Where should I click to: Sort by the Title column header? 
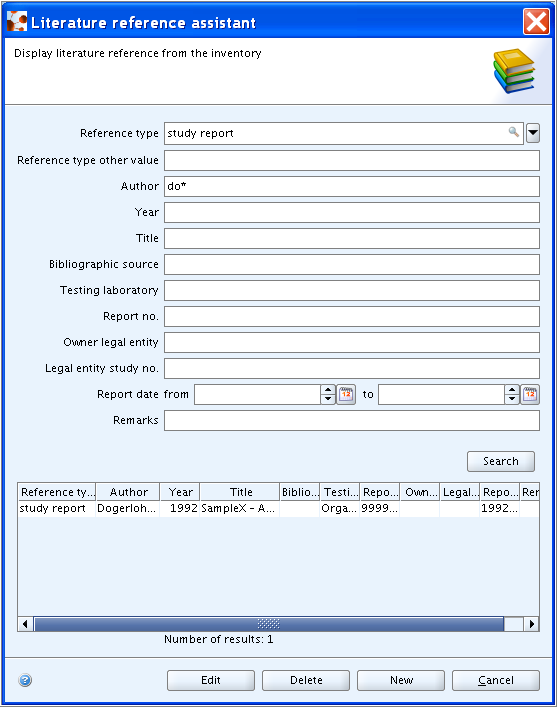click(240, 492)
